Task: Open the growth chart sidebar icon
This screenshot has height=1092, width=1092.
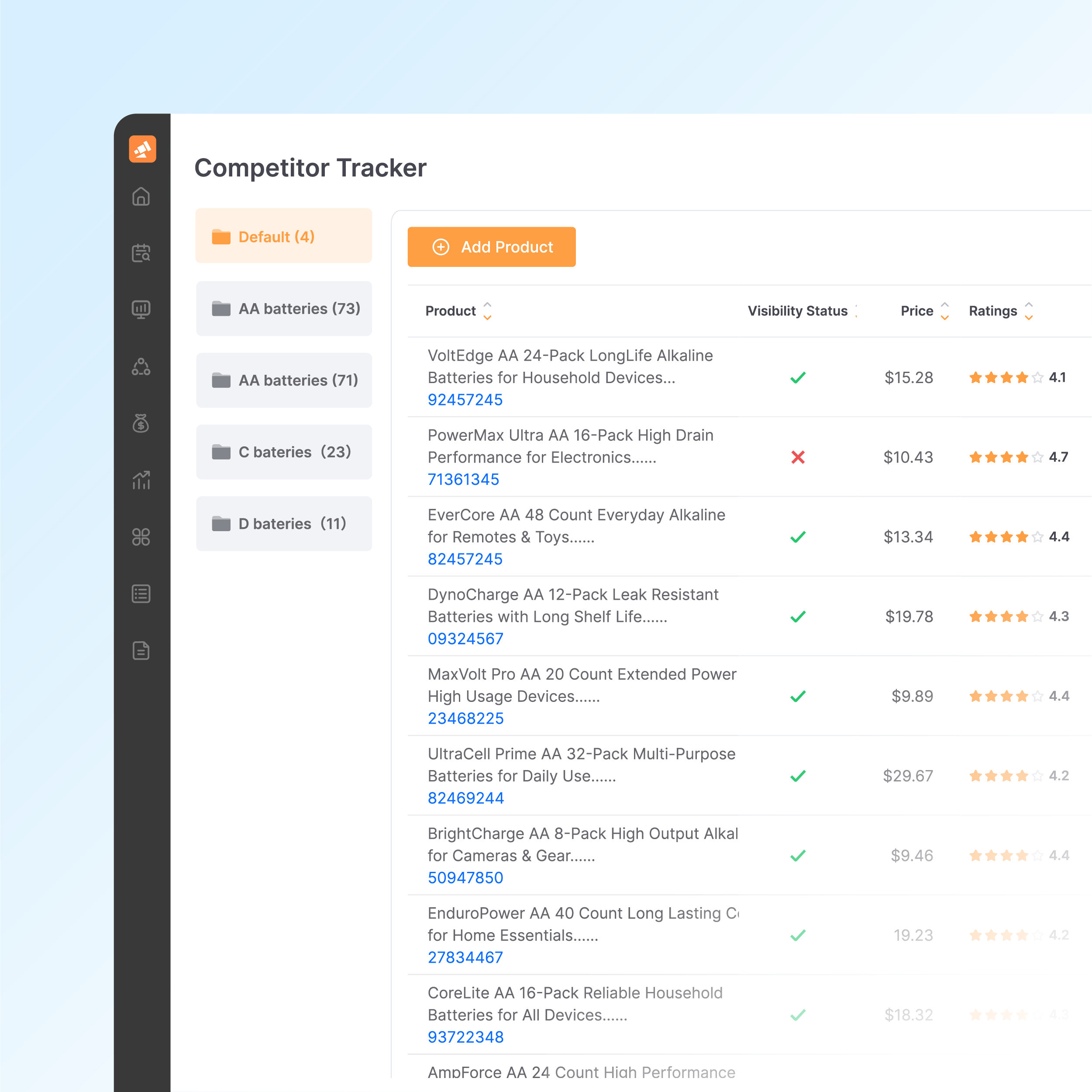Action: 141,480
